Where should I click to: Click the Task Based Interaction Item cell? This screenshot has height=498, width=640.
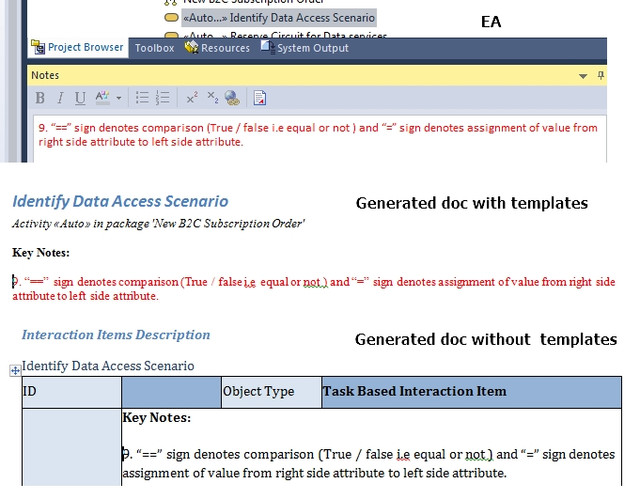click(x=471, y=392)
